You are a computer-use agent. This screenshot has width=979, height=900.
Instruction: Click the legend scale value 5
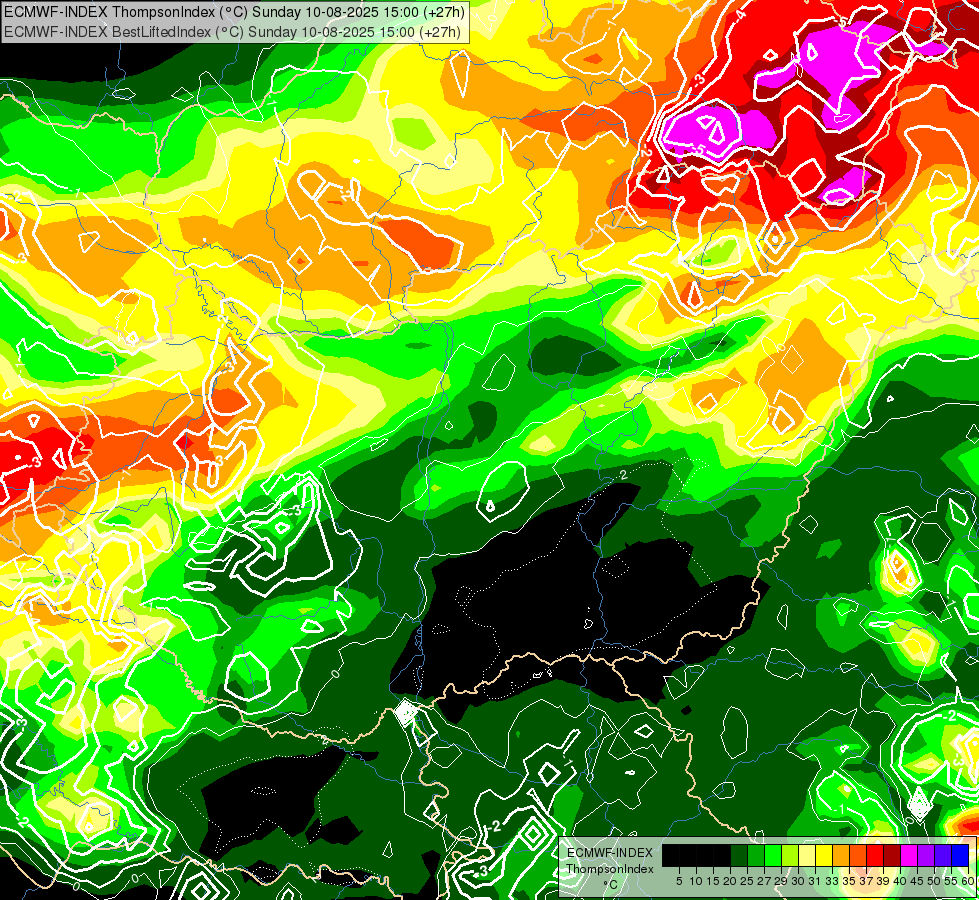pos(679,881)
